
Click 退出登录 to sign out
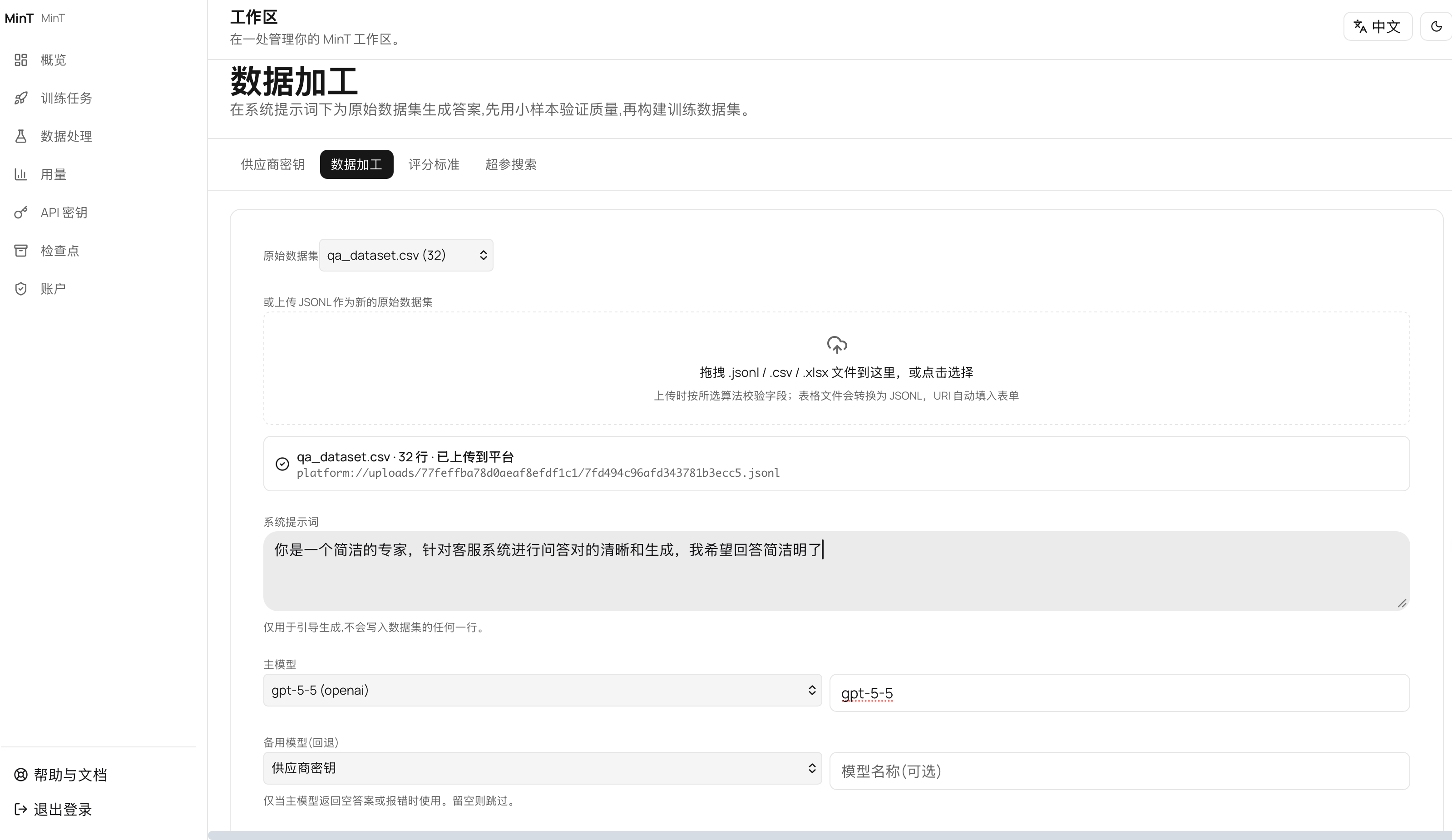(53, 810)
